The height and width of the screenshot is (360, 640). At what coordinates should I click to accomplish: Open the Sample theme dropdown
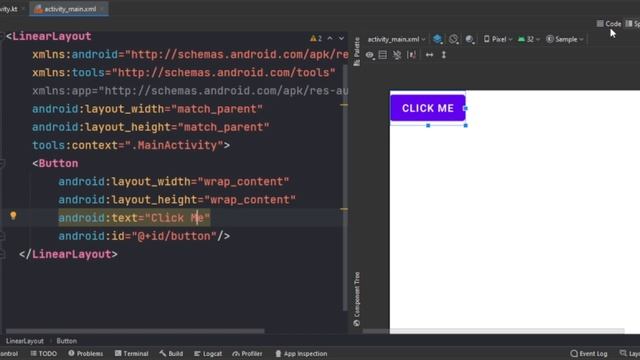click(x=564, y=39)
